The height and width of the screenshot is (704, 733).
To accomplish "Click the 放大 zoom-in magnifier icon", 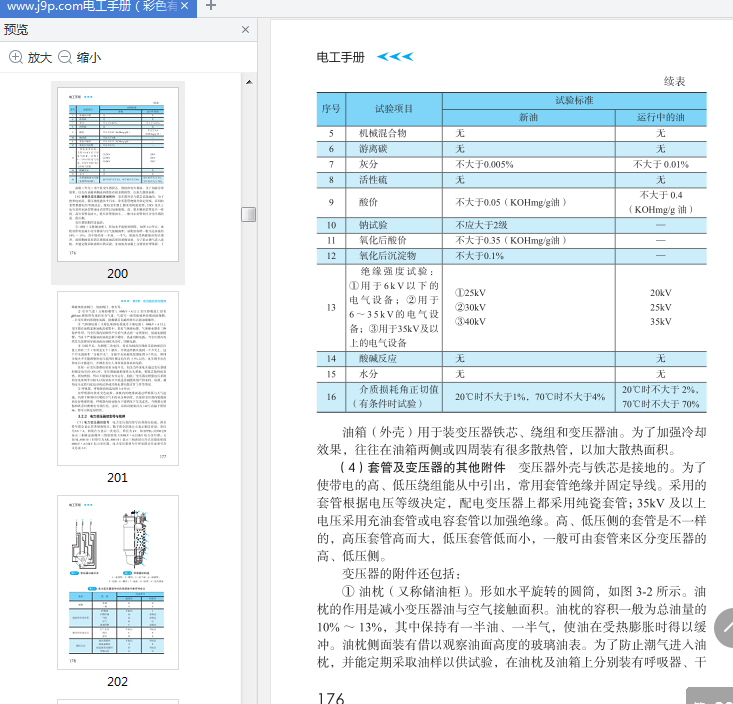I will [16, 57].
